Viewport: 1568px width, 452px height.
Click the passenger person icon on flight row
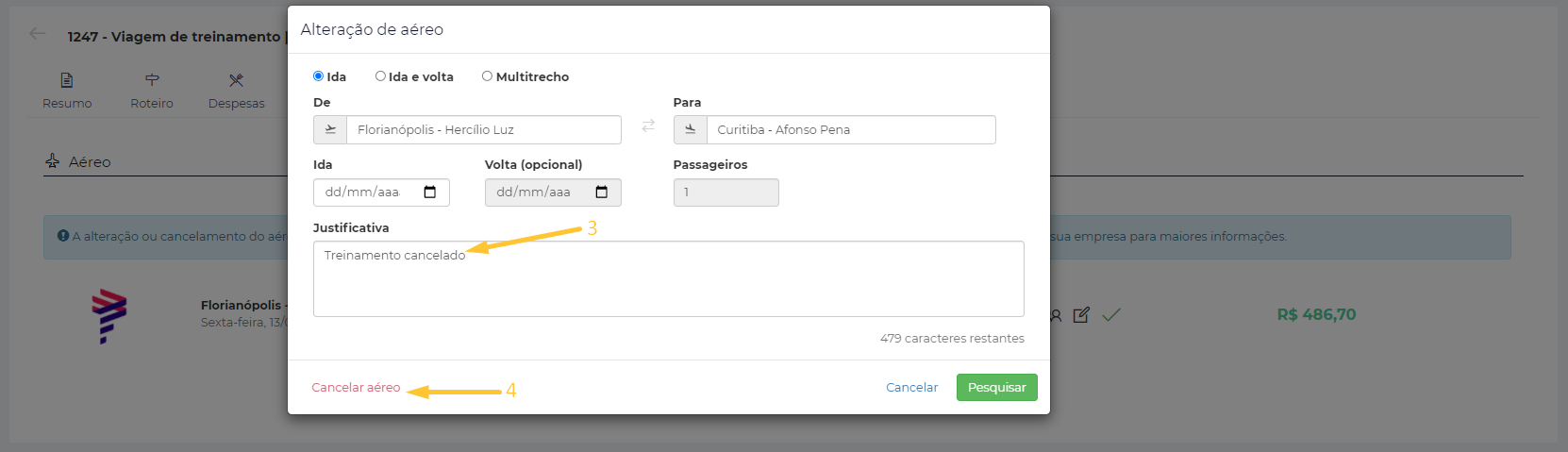(1057, 315)
